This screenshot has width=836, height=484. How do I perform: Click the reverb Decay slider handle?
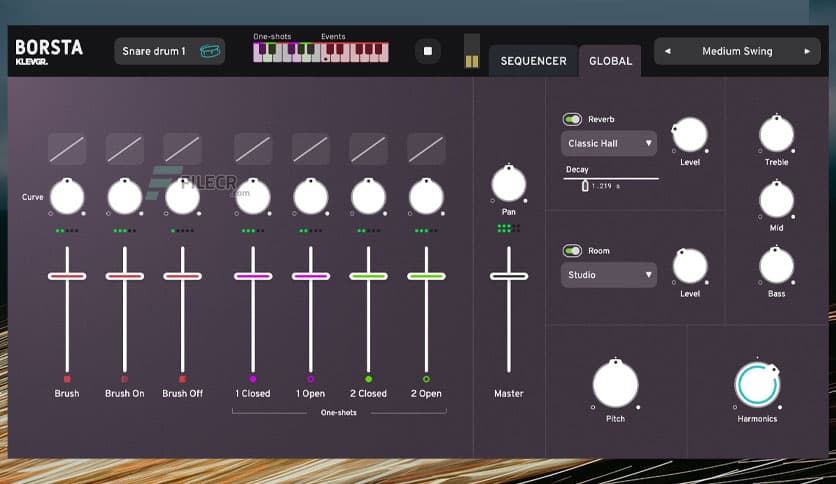coord(585,185)
